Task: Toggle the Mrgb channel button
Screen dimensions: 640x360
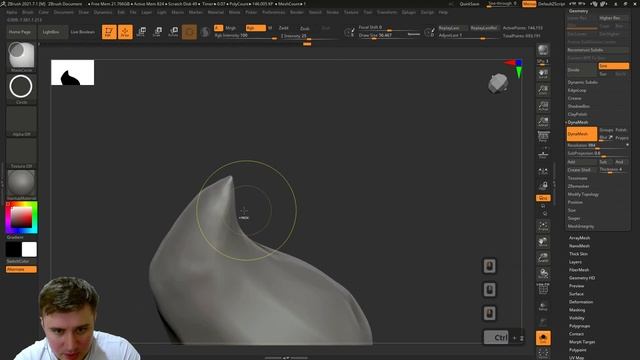Action: [231, 28]
